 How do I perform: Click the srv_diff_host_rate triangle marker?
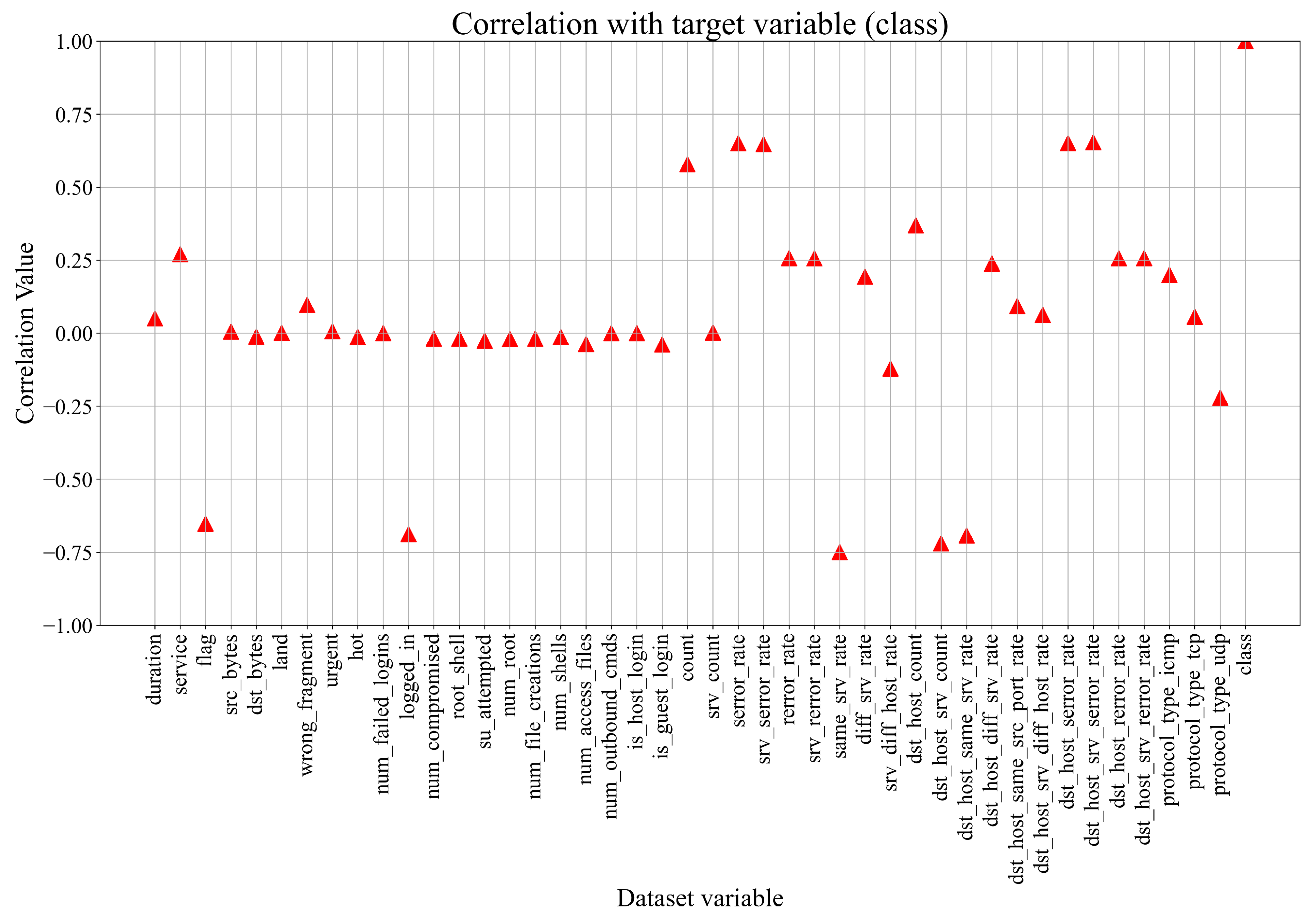[x=890, y=370]
